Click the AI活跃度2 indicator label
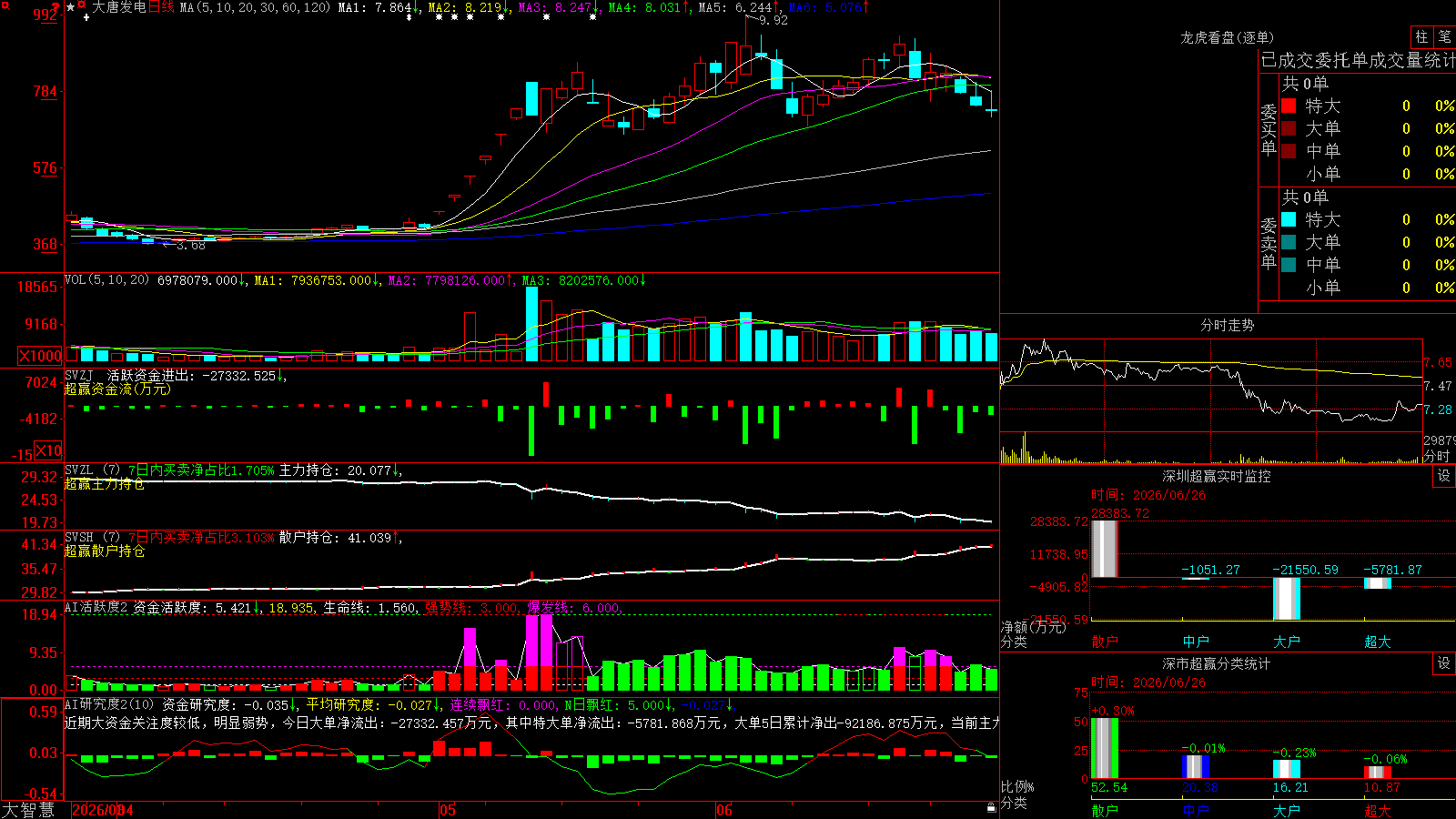 96,608
